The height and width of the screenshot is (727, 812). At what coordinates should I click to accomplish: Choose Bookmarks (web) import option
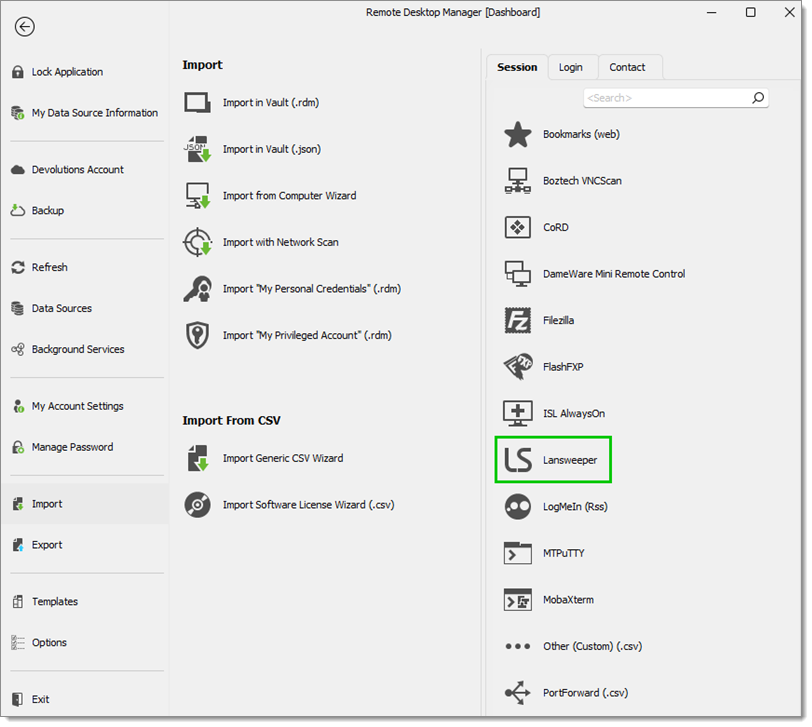(581, 134)
